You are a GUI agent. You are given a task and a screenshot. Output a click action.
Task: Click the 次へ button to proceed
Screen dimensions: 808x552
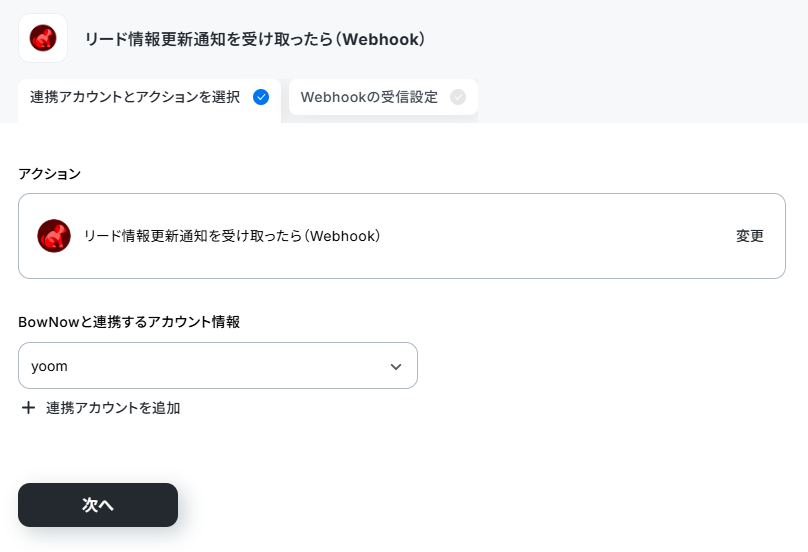(x=98, y=505)
